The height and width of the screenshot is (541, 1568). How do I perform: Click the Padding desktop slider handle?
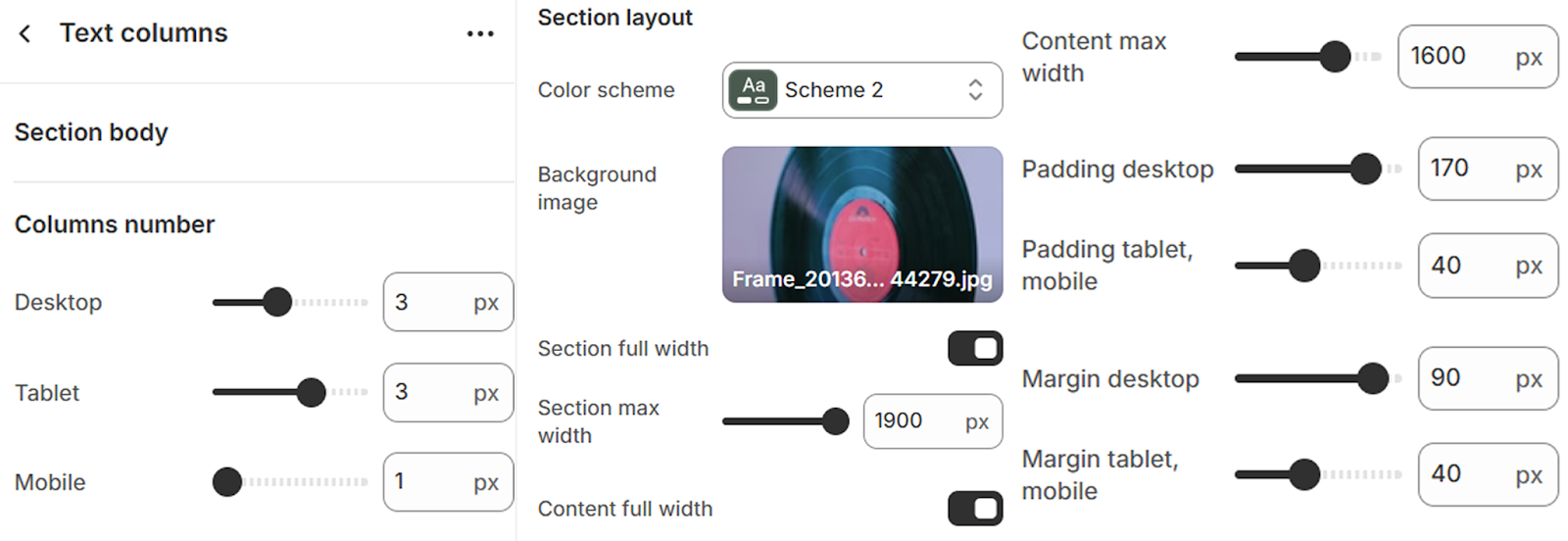pyautogui.click(x=1365, y=169)
